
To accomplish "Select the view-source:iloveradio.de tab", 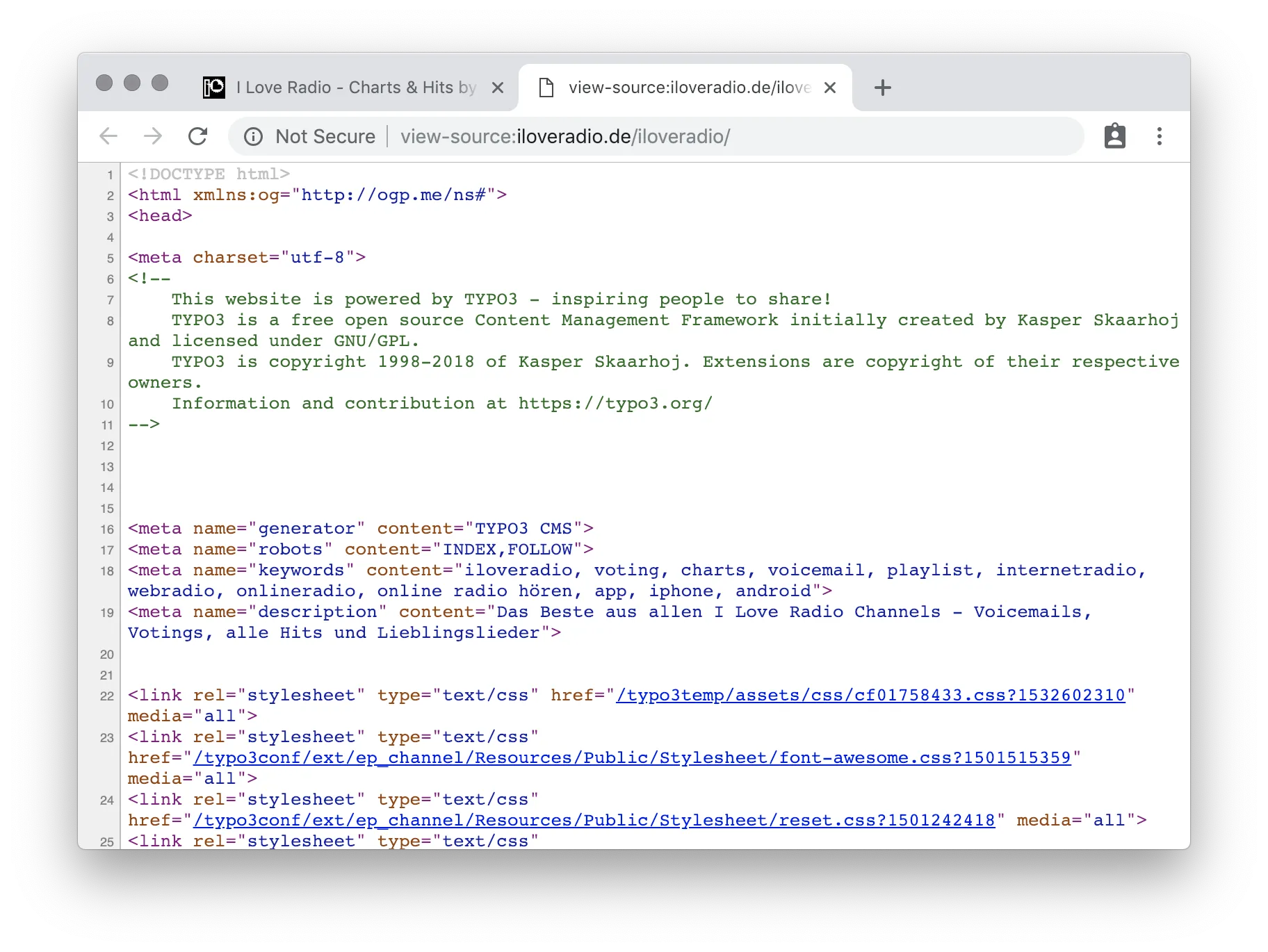I will coord(685,88).
